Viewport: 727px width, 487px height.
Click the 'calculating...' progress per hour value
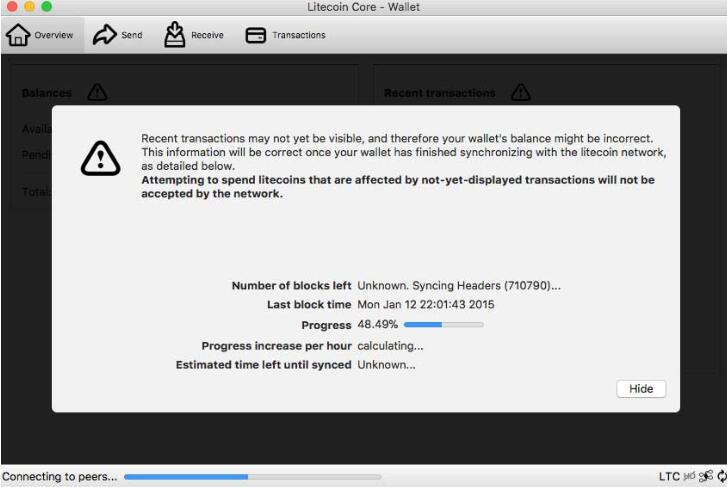point(390,346)
